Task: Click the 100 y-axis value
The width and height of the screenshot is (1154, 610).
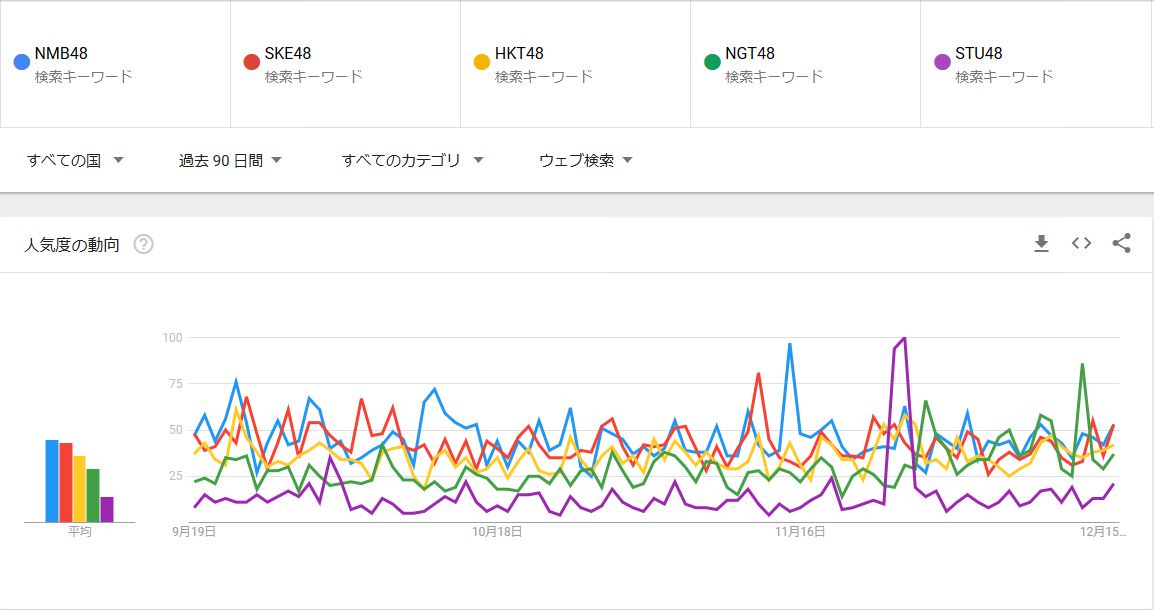Action: point(172,338)
